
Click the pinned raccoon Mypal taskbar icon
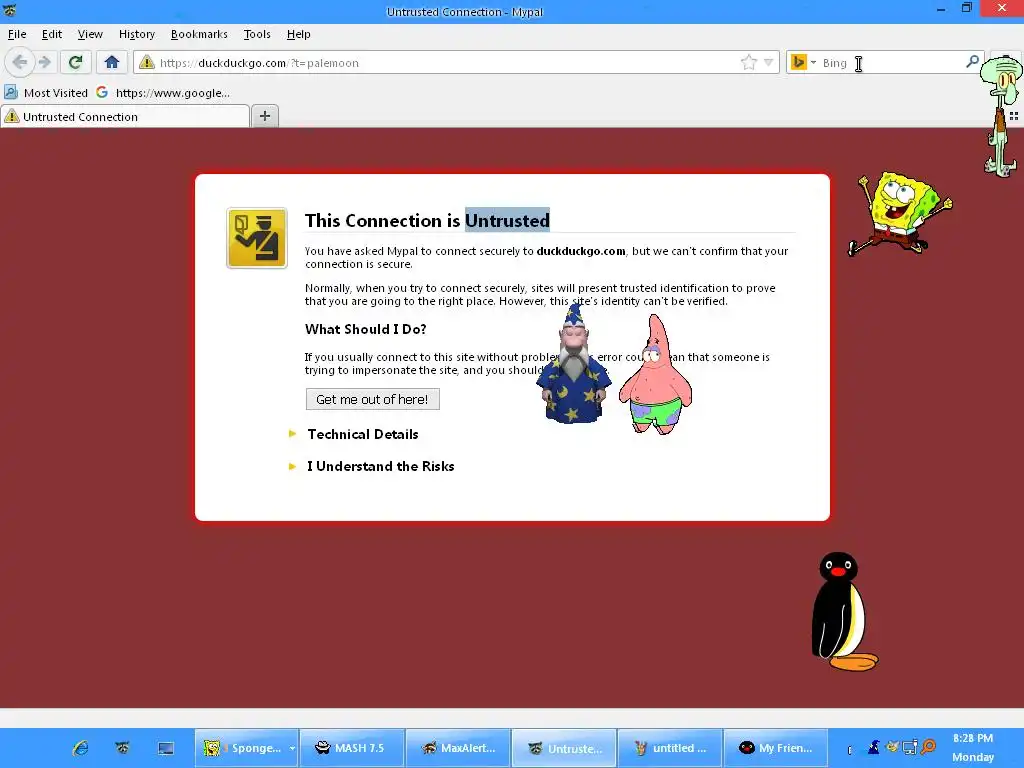click(123, 748)
